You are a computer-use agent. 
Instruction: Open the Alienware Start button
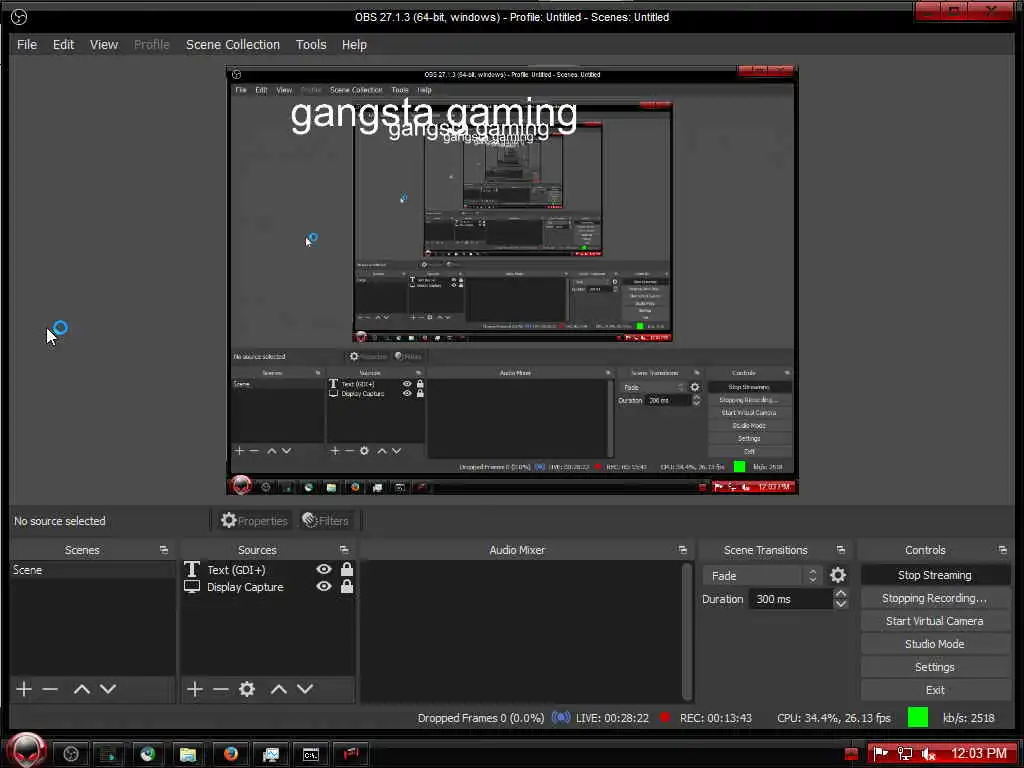point(26,751)
